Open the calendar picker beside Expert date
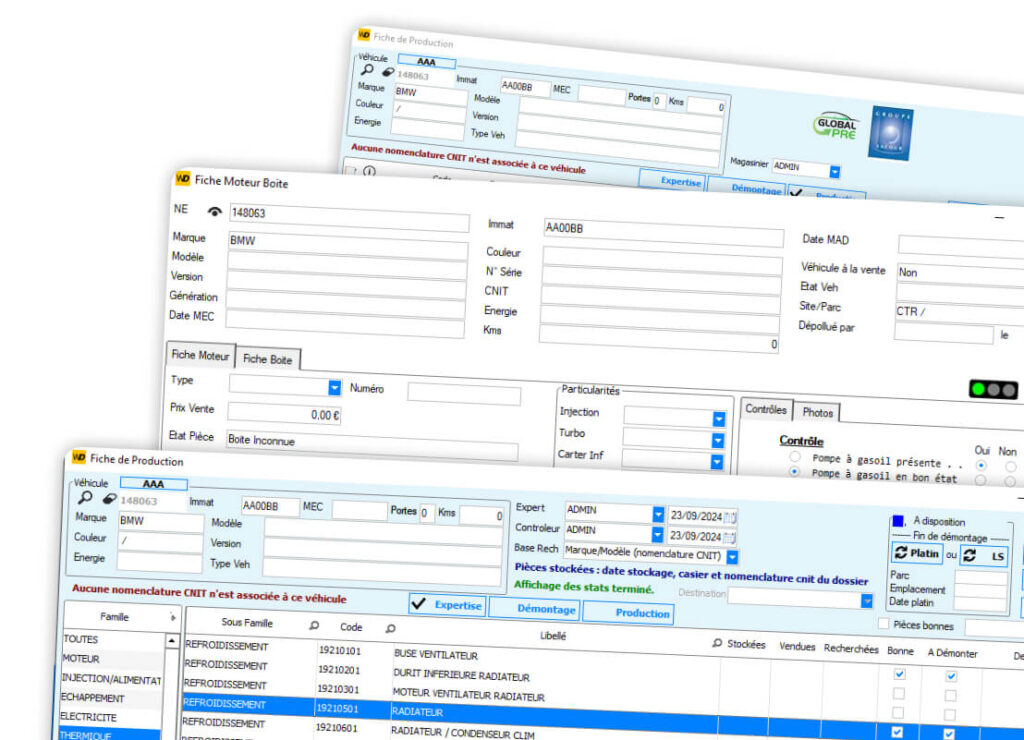Screen dimensions: 1024x740 [x=730, y=517]
